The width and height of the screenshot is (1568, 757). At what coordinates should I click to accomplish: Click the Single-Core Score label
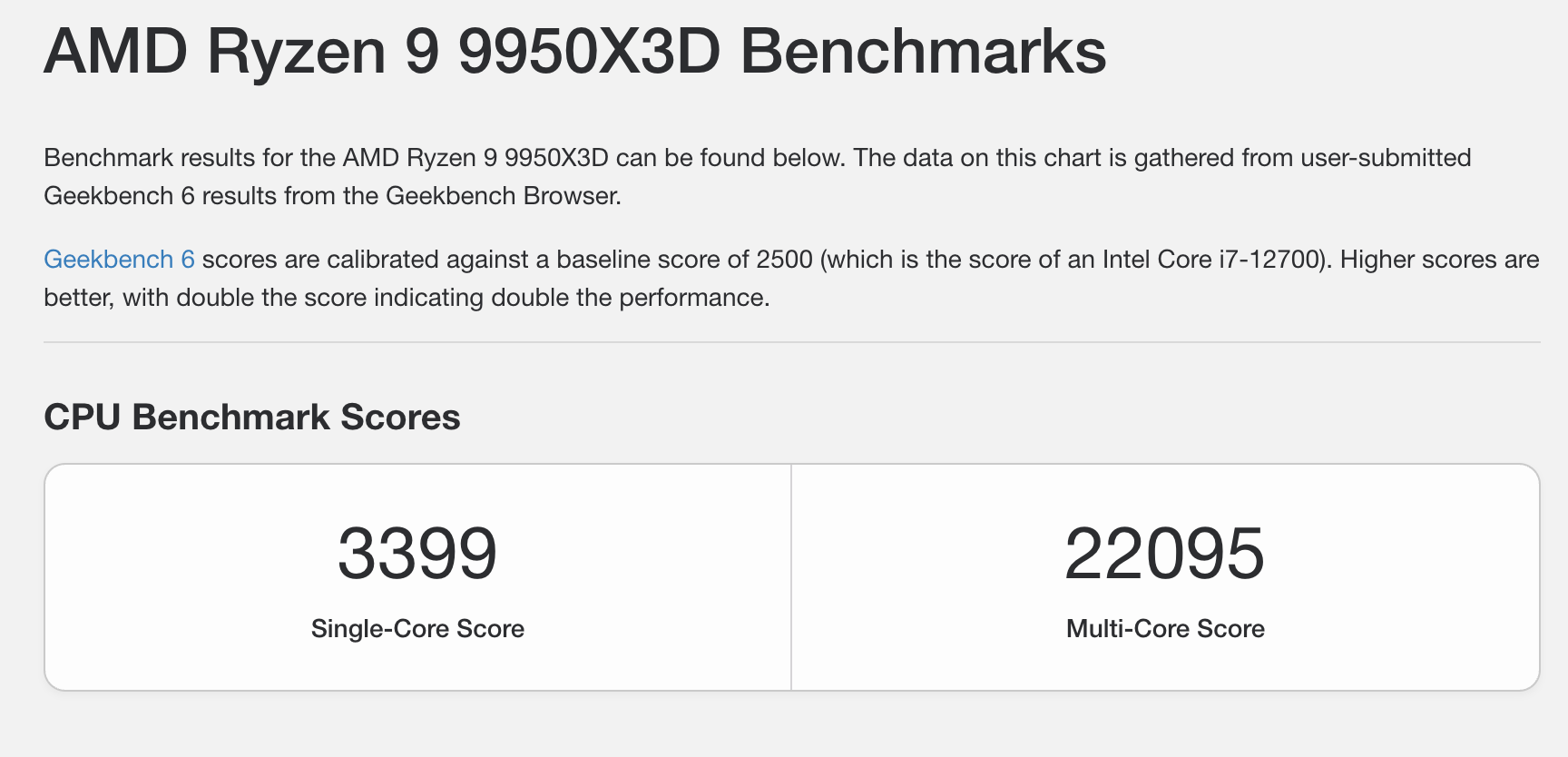coord(417,629)
